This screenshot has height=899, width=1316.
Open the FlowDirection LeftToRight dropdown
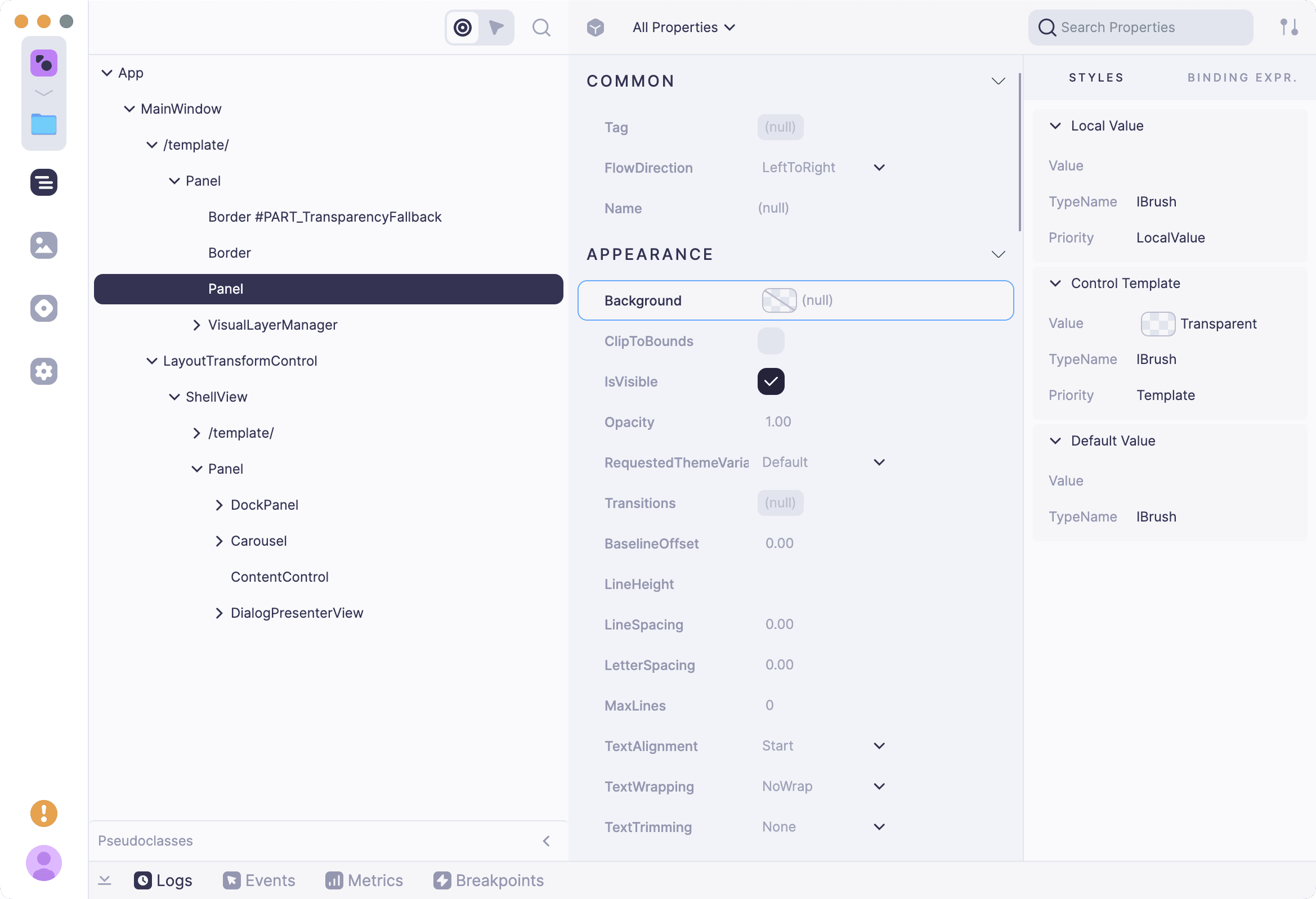click(x=823, y=168)
